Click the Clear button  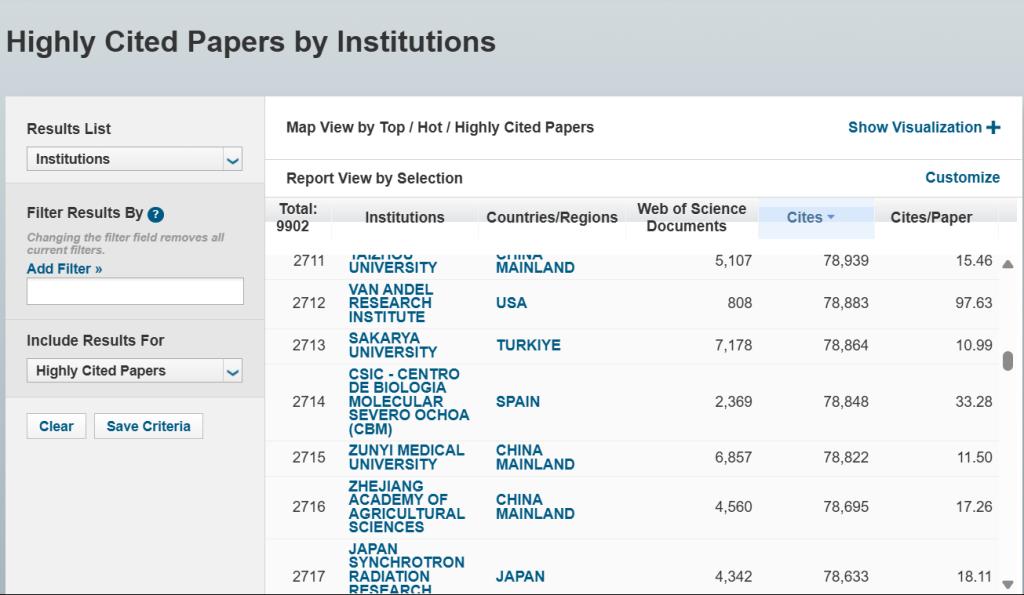coord(56,426)
